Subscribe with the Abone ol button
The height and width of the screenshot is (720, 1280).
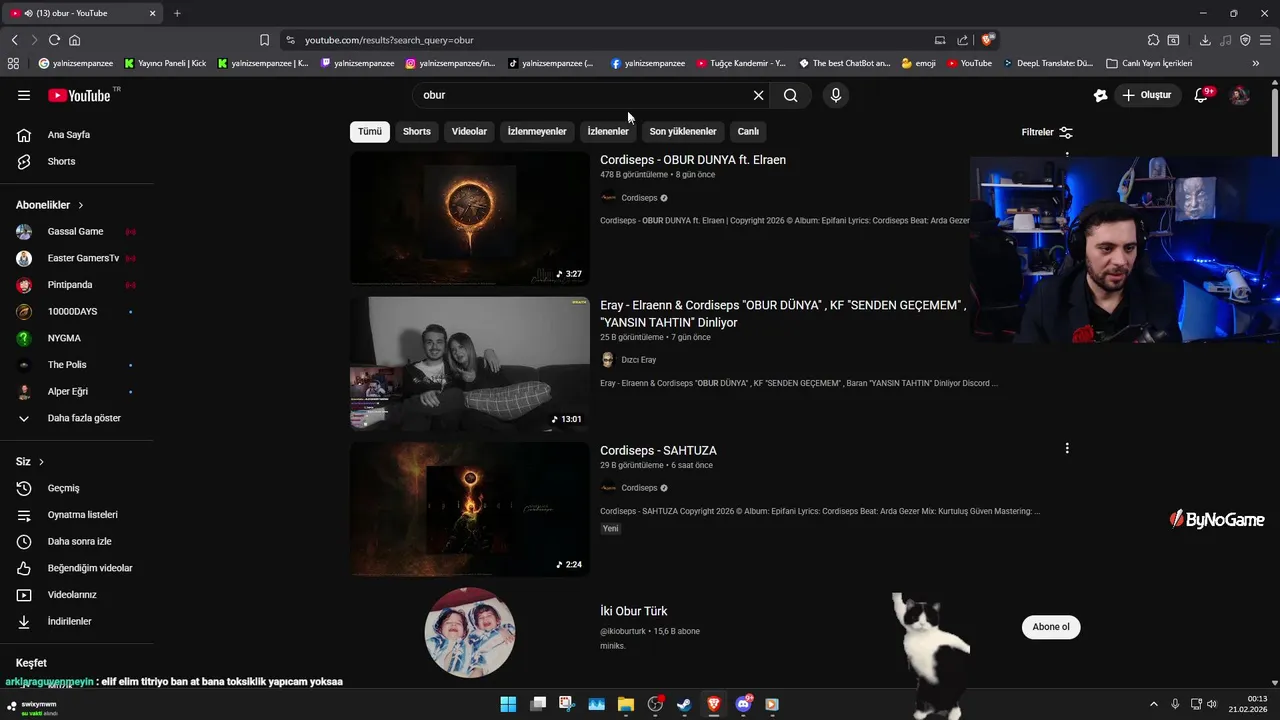coord(1051,627)
